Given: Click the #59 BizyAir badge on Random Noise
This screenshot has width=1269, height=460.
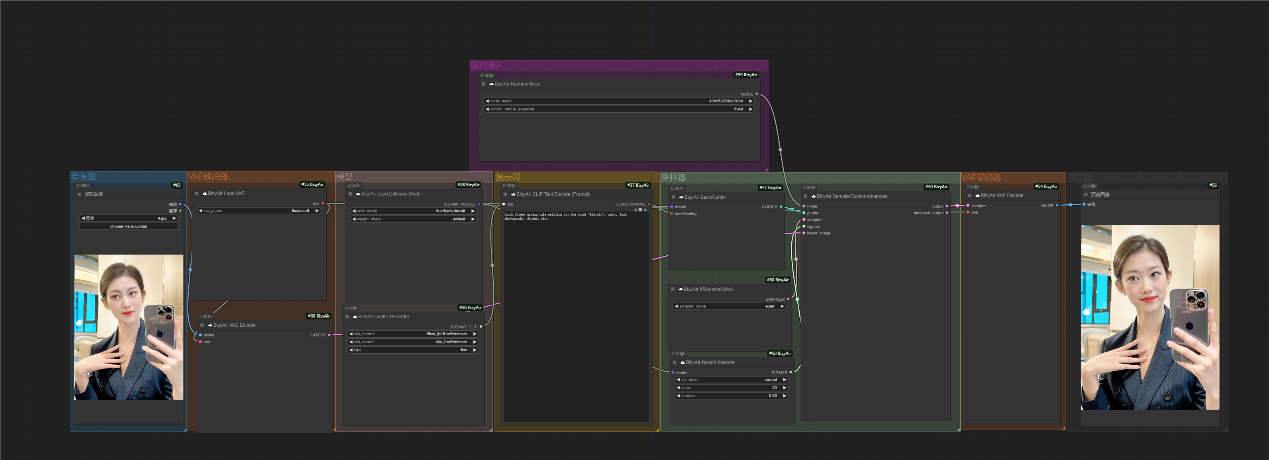Looking at the screenshot, I should click(x=746, y=74).
